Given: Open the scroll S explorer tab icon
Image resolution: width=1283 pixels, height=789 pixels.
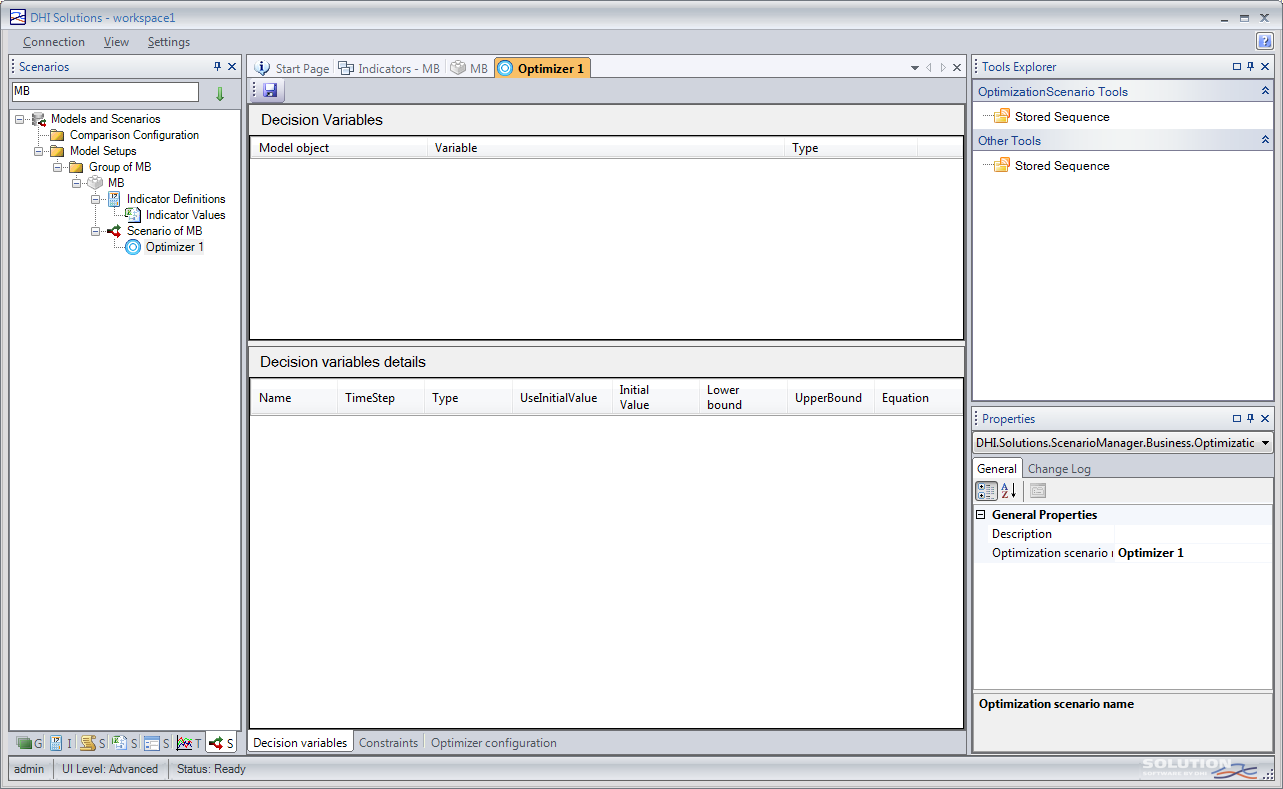Looking at the screenshot, I should coord(88,743).
